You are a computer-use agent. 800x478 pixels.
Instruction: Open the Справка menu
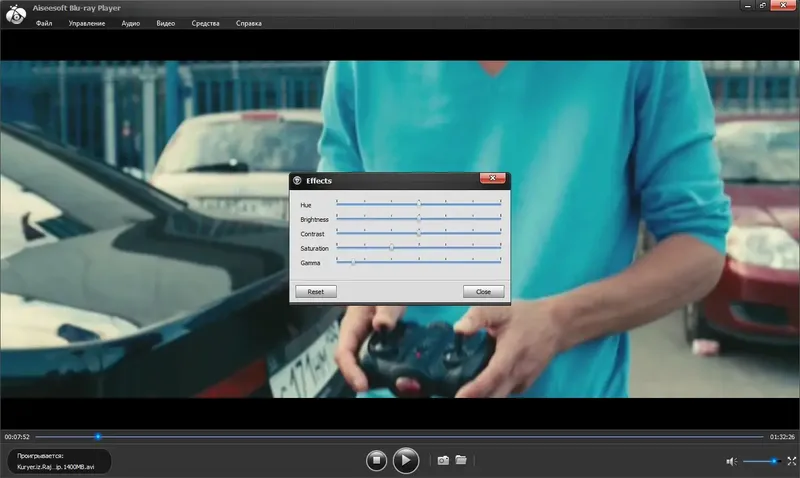point(248,23)
